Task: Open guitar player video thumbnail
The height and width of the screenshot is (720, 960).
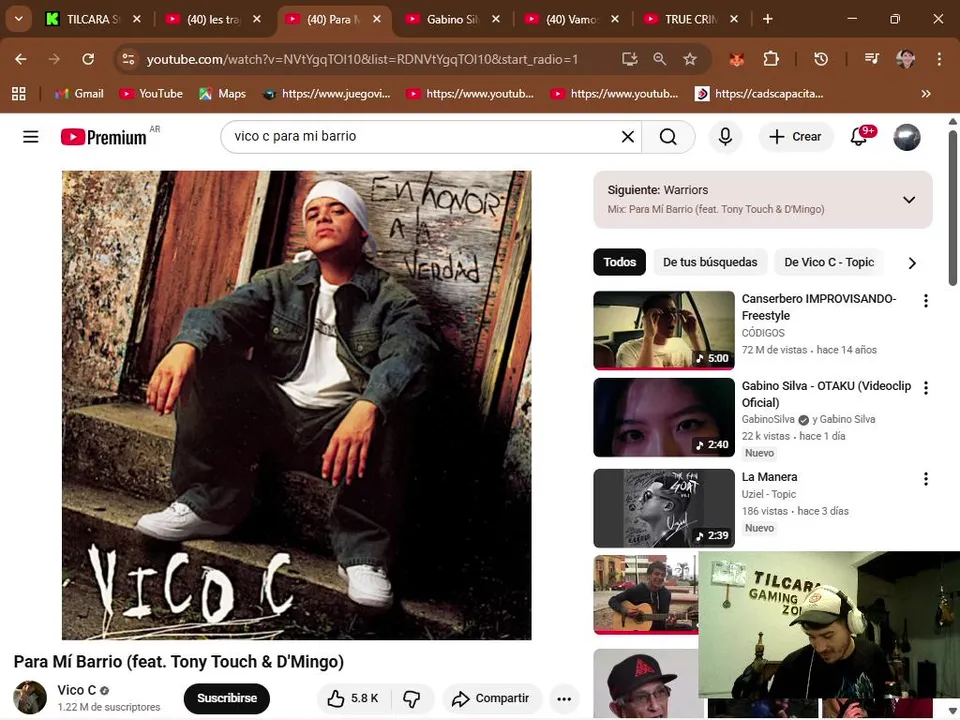Action: coord(645,594)
